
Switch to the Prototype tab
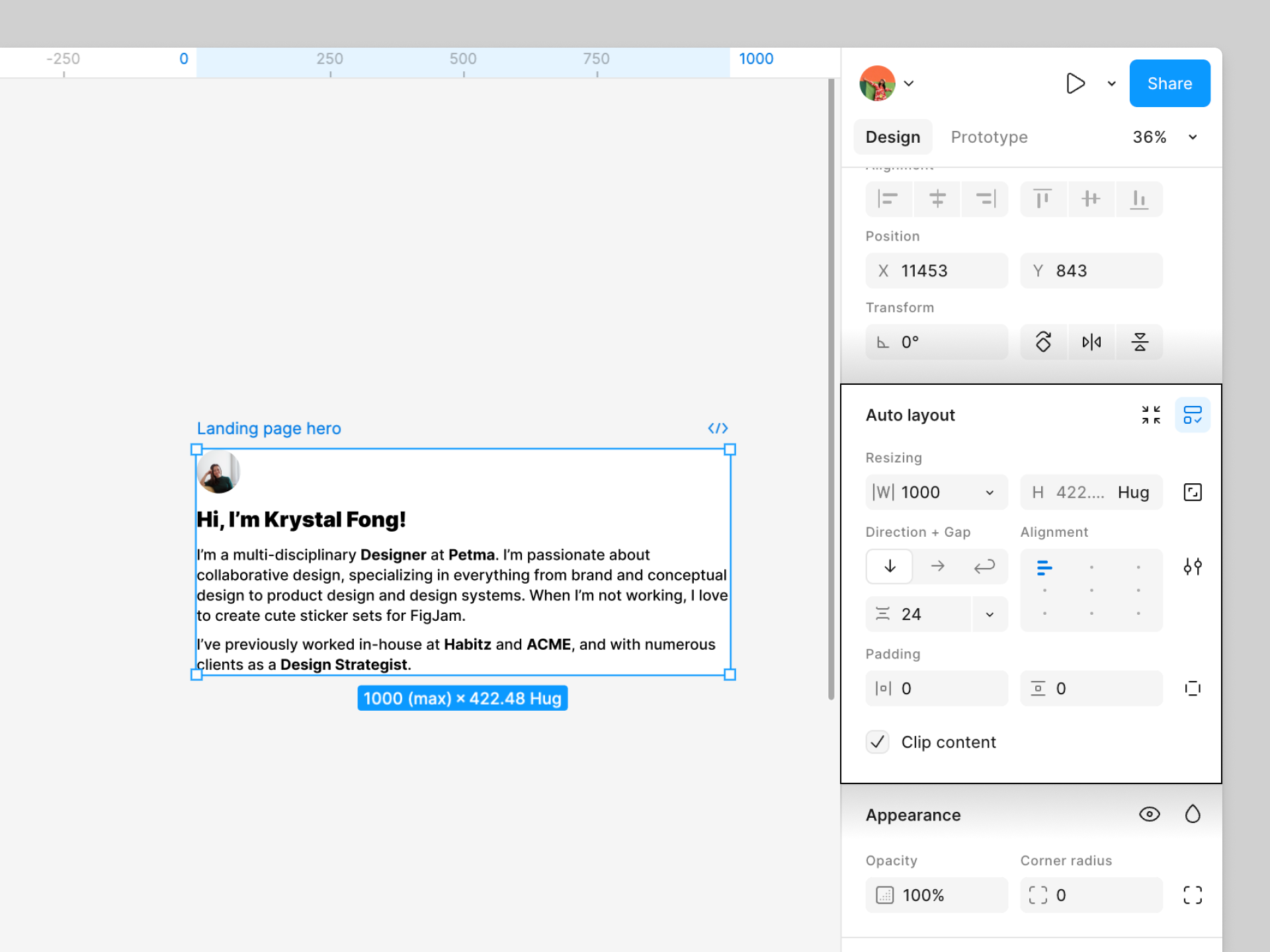point(989,137)
